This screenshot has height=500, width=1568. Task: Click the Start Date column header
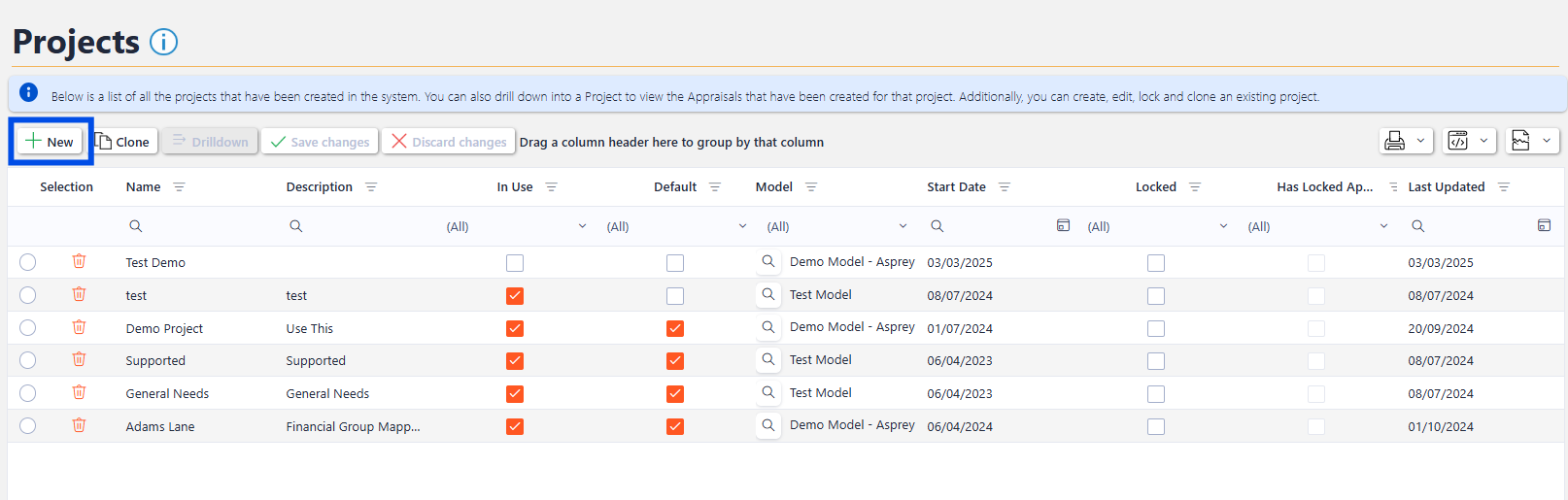956,187
